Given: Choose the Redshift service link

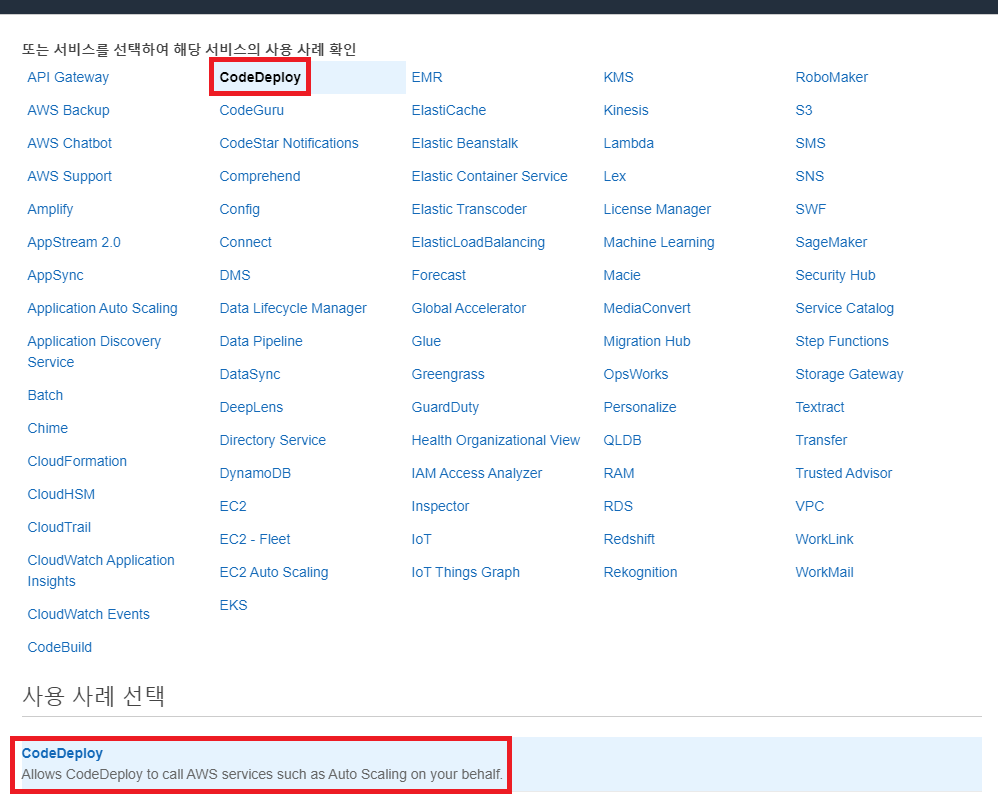Looking at the screenshot, I should 629,541.
